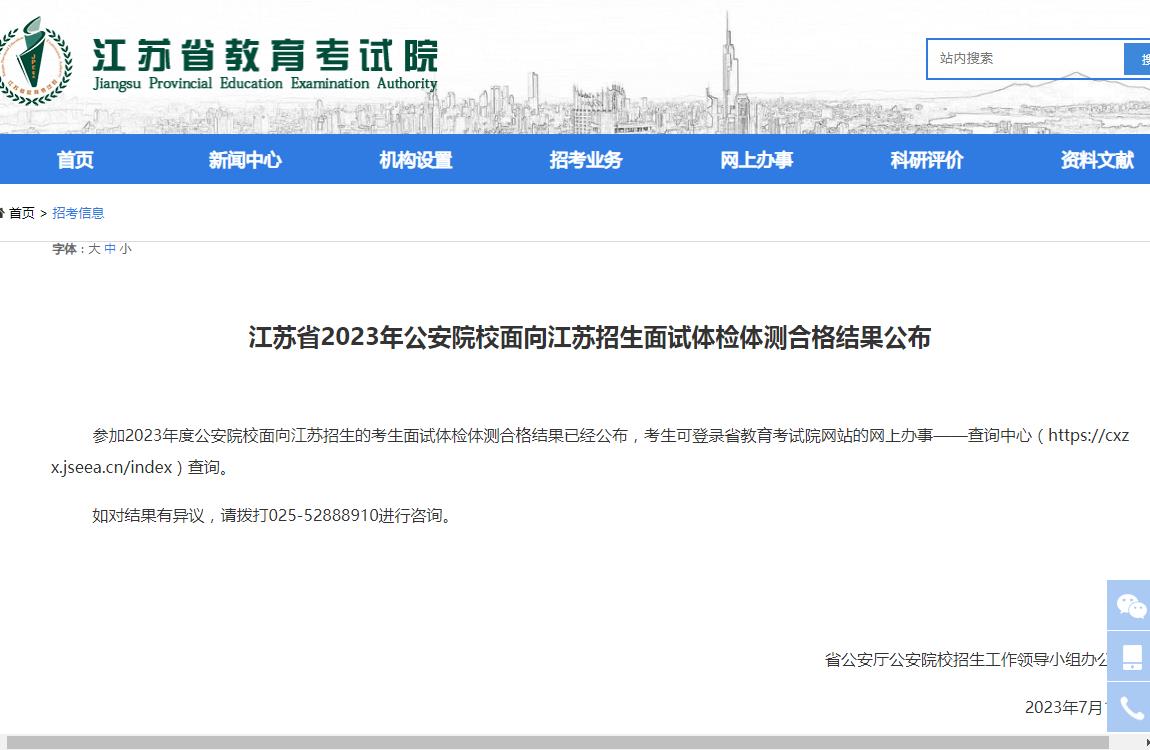Set font size to 大
This screenshot has height=750, width=1150.
tap(94, 249)
